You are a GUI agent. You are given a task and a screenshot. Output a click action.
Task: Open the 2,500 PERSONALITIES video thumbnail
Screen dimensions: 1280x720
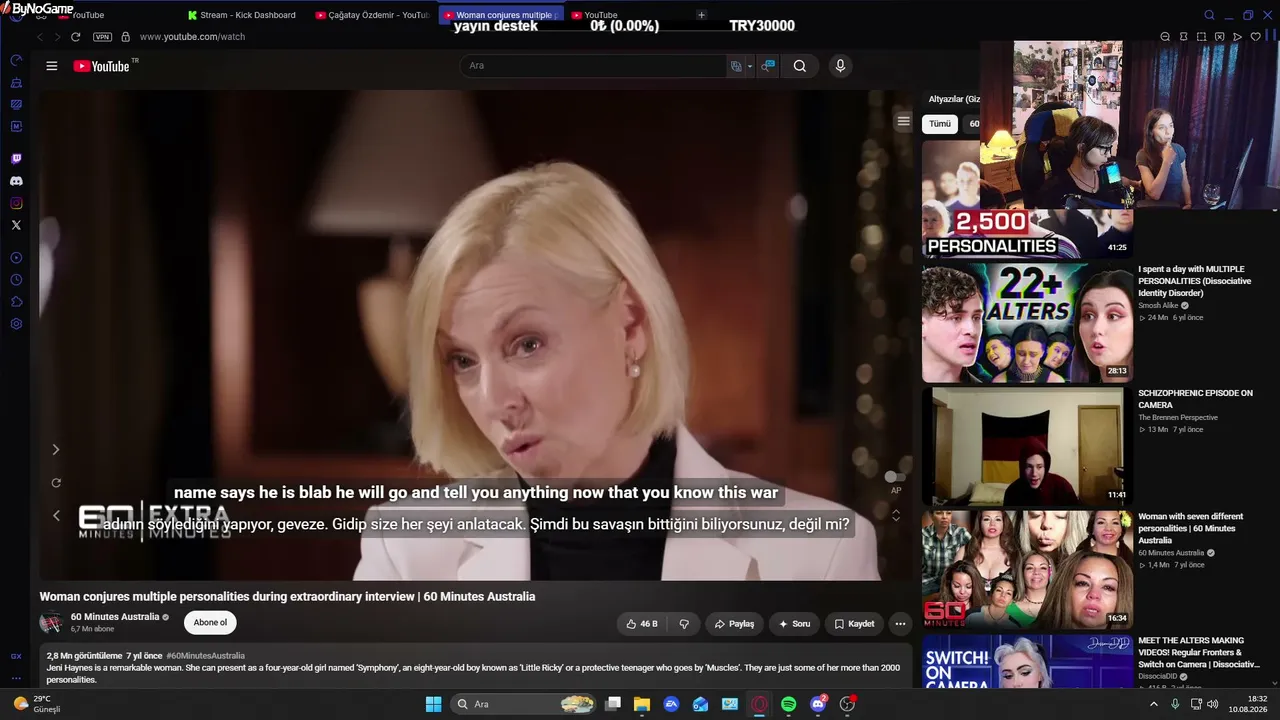click(1027, 199)
